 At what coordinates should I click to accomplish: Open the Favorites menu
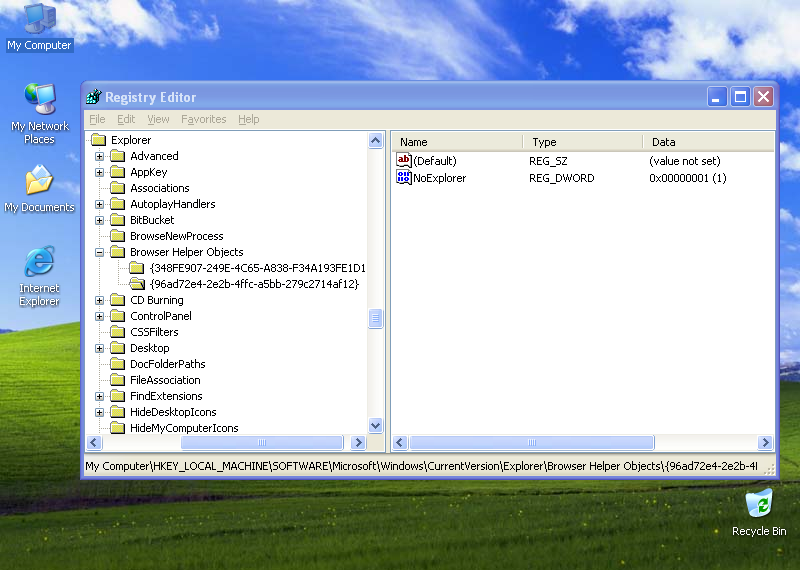pos(203,119)
